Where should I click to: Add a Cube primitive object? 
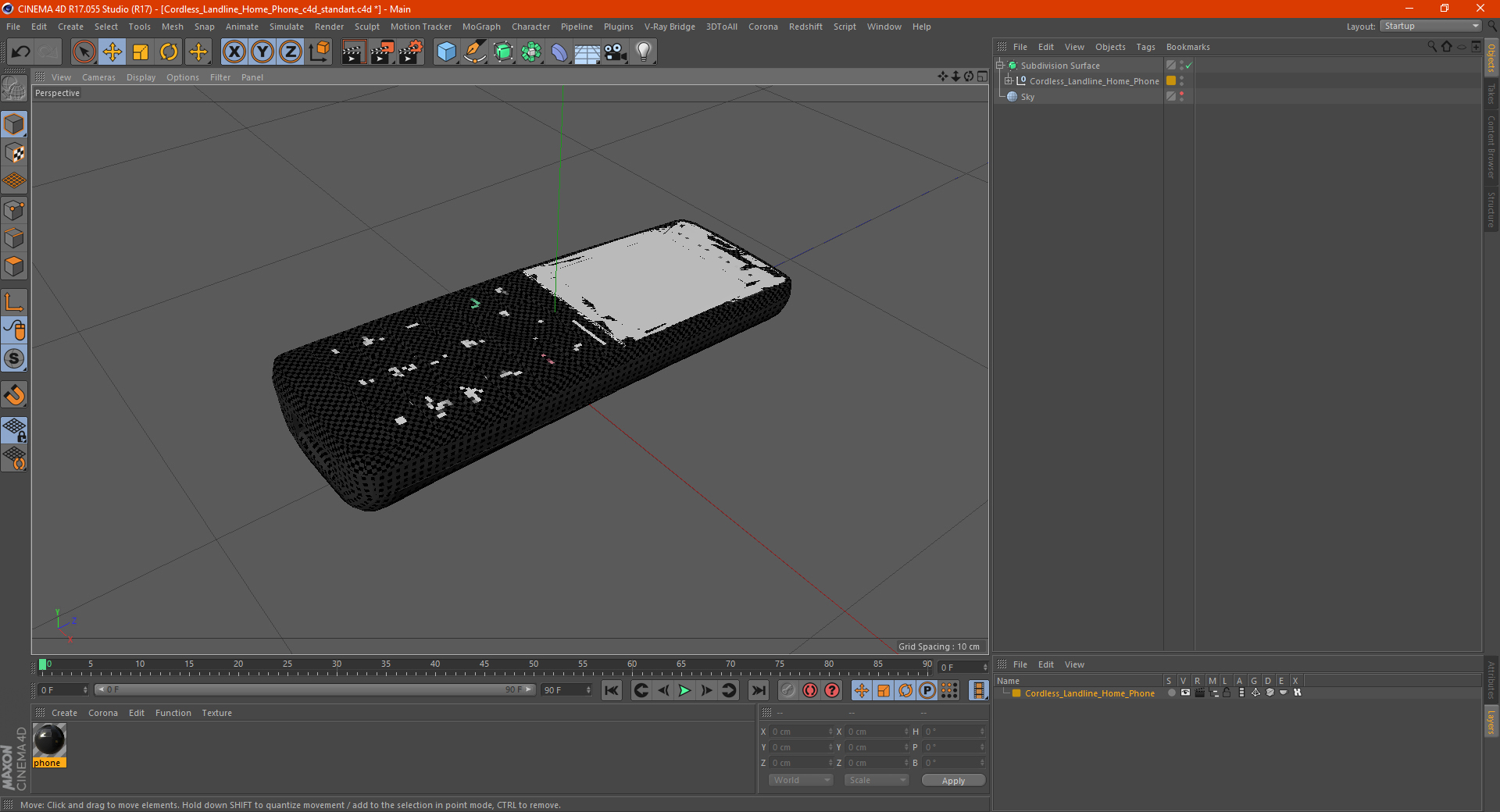446,52
